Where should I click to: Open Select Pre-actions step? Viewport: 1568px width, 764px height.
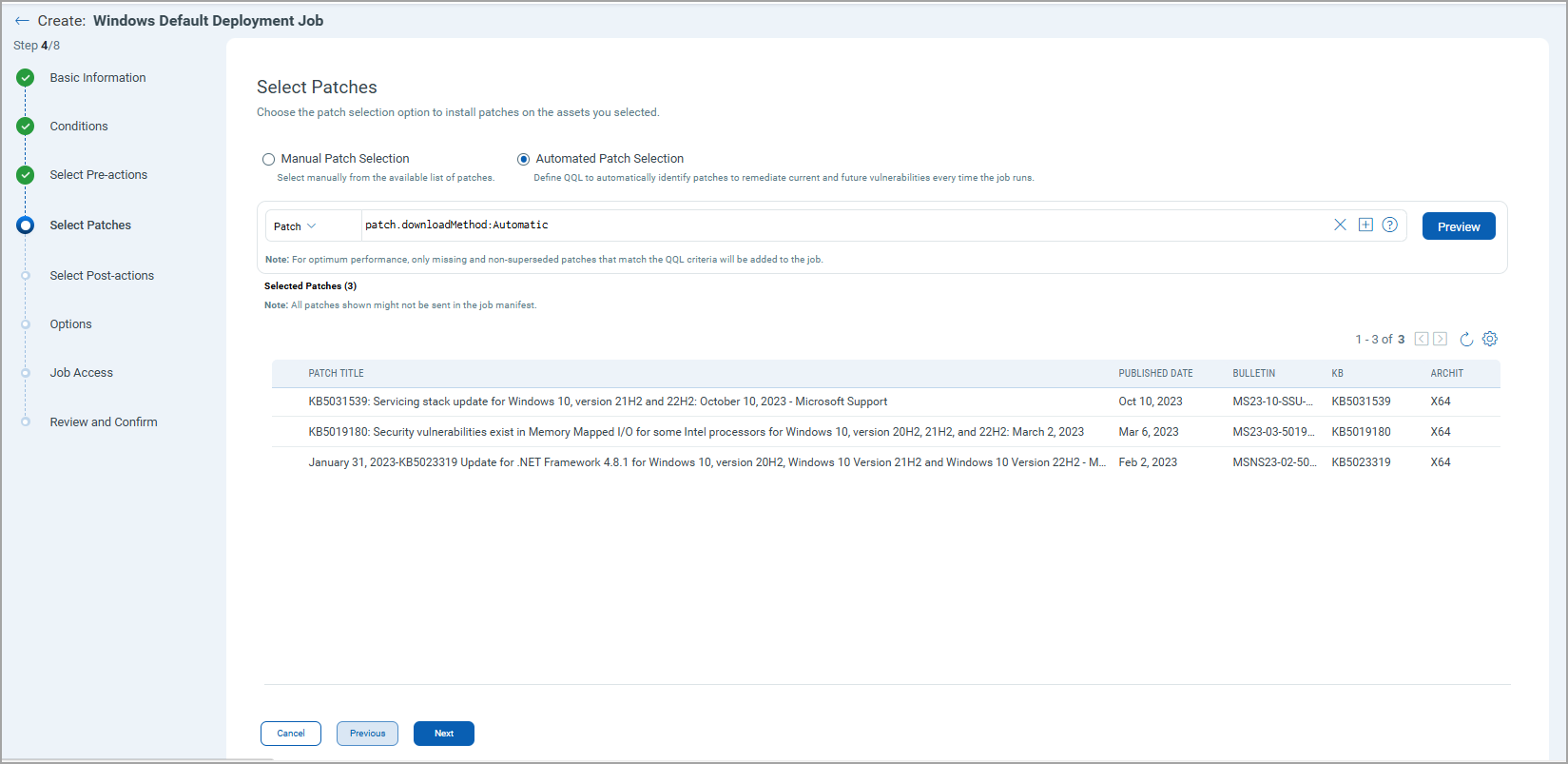click(99, 175)
